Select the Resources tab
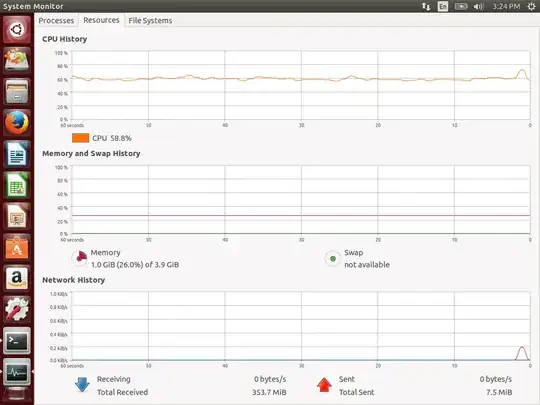This screenshot has width=540, height=405. tap(101, 20)
